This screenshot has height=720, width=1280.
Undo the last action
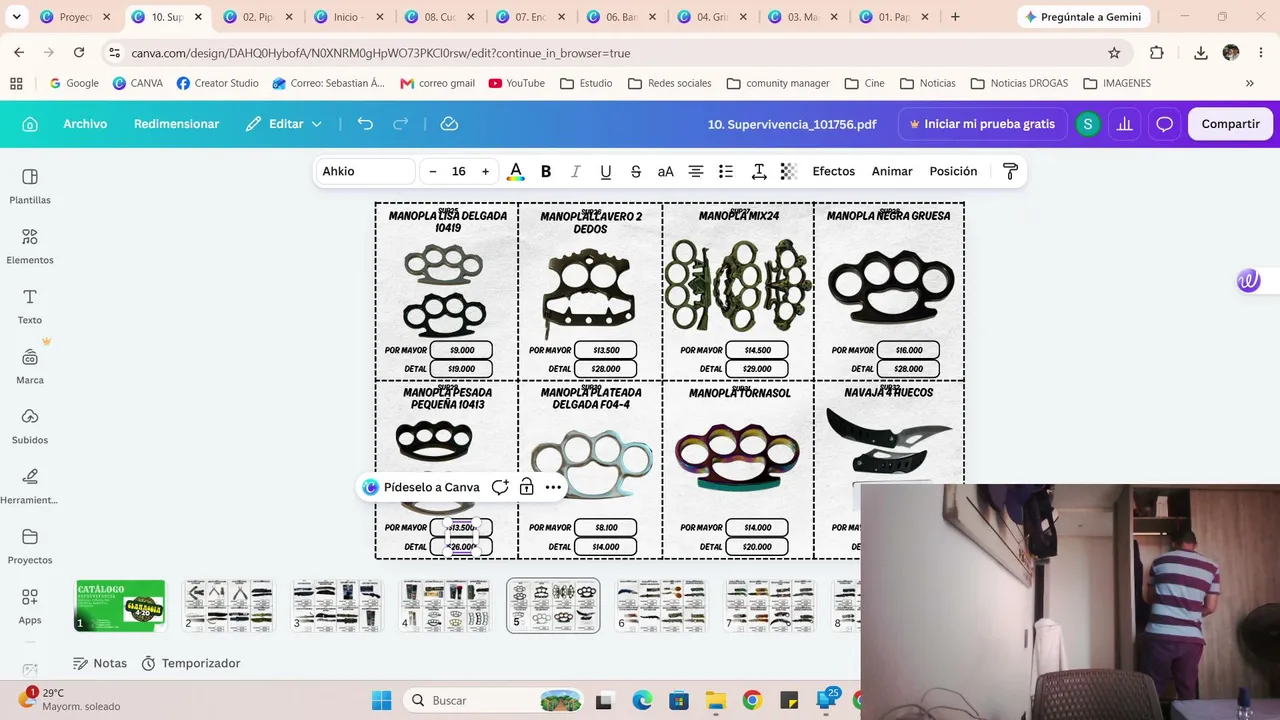(365, 124)
